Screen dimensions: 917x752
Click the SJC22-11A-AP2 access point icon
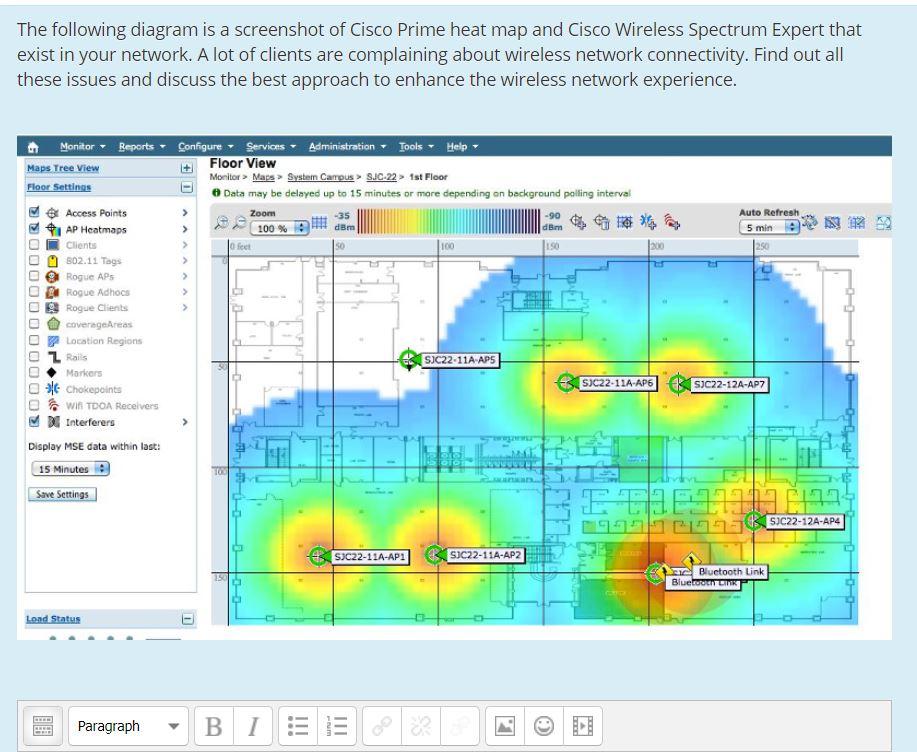pos(434,554)
